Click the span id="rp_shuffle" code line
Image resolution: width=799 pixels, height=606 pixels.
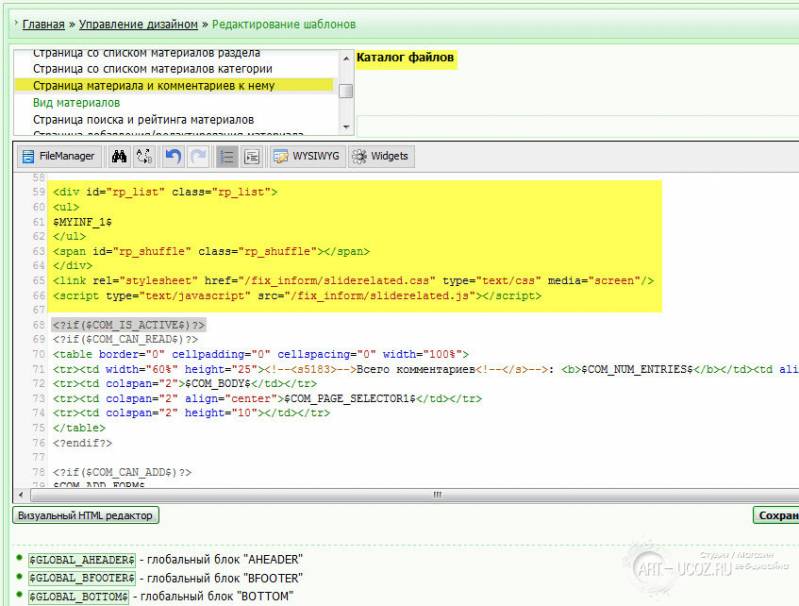click(211, 251)
